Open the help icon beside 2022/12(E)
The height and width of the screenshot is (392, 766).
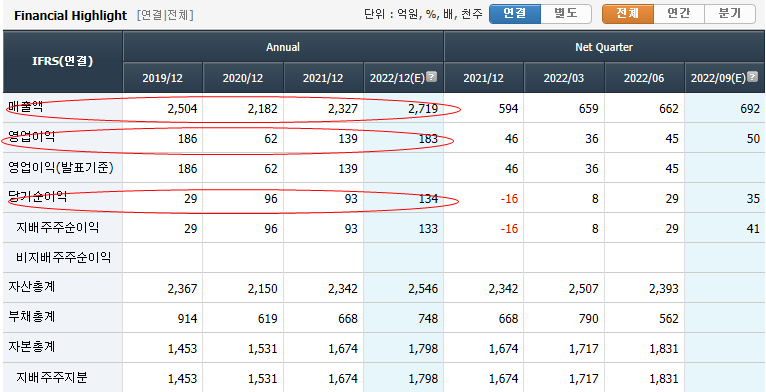pyautogui.click(x=431, y=76)
